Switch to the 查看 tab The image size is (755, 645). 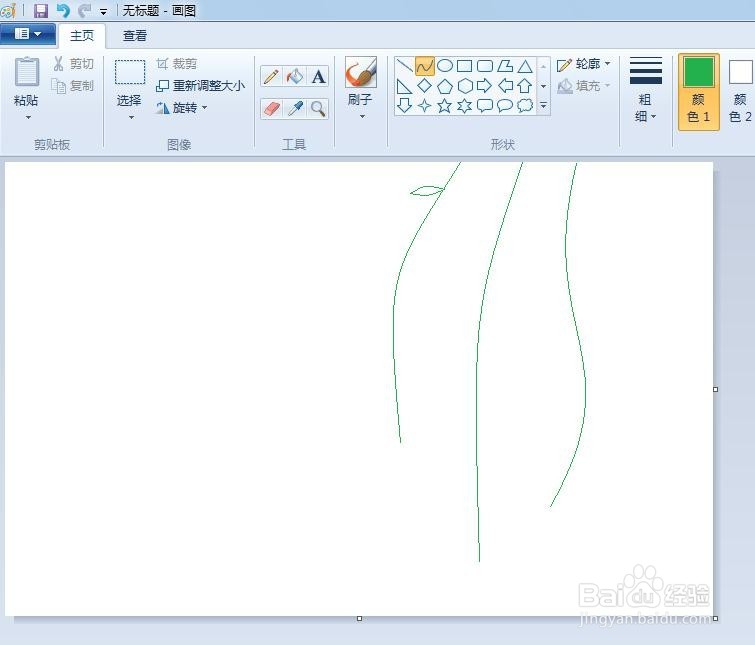pos(134,36)
